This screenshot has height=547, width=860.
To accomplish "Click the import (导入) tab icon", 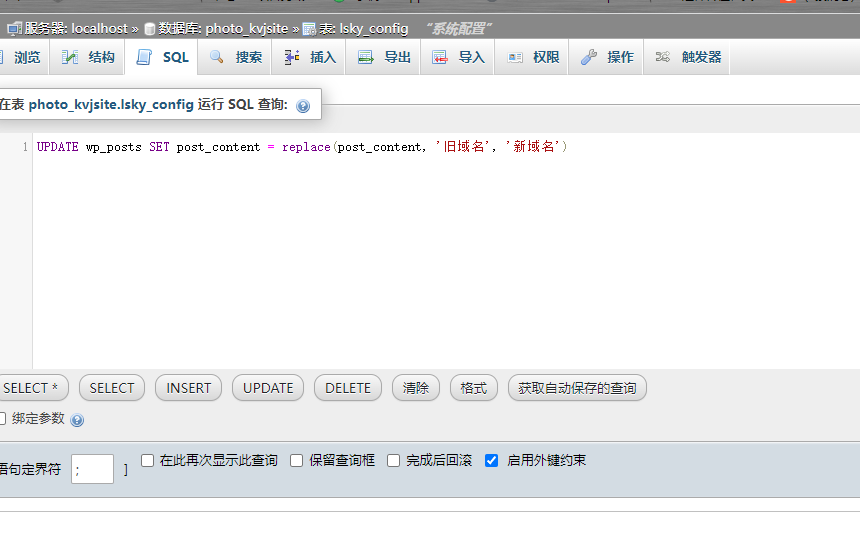I will [x=440, y=57].
